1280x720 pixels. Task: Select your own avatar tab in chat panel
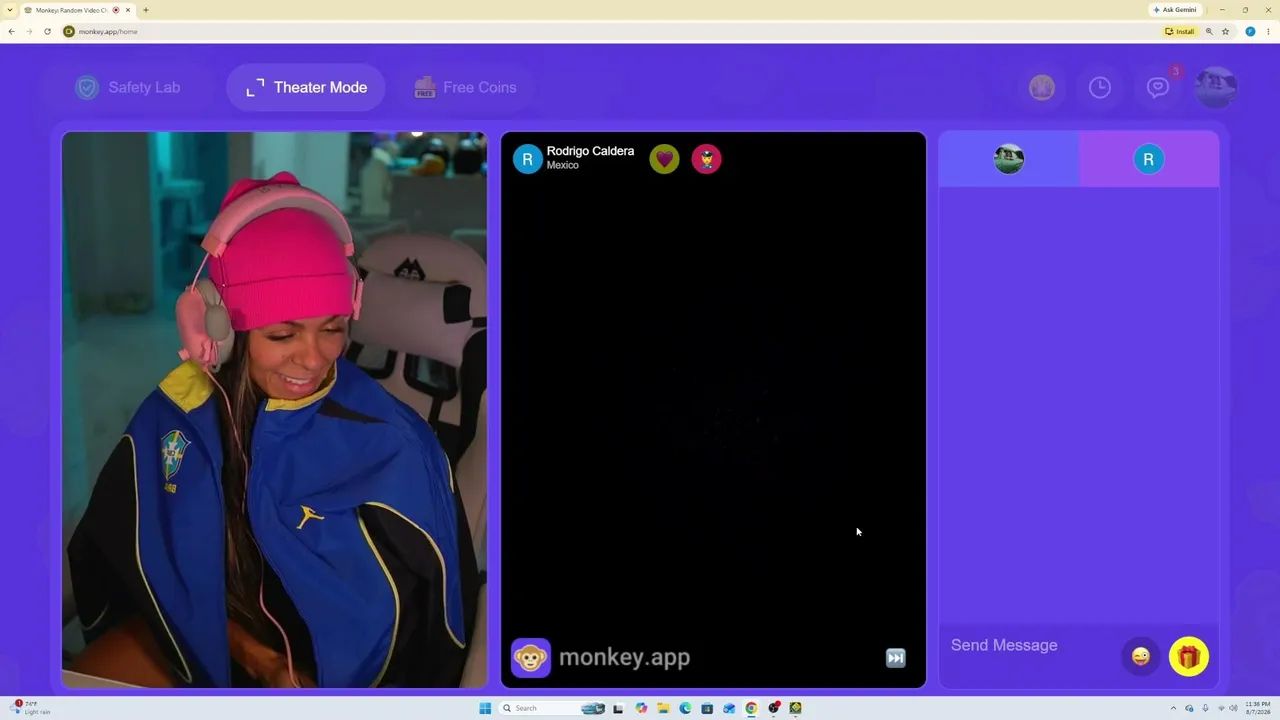(1009, 159)
